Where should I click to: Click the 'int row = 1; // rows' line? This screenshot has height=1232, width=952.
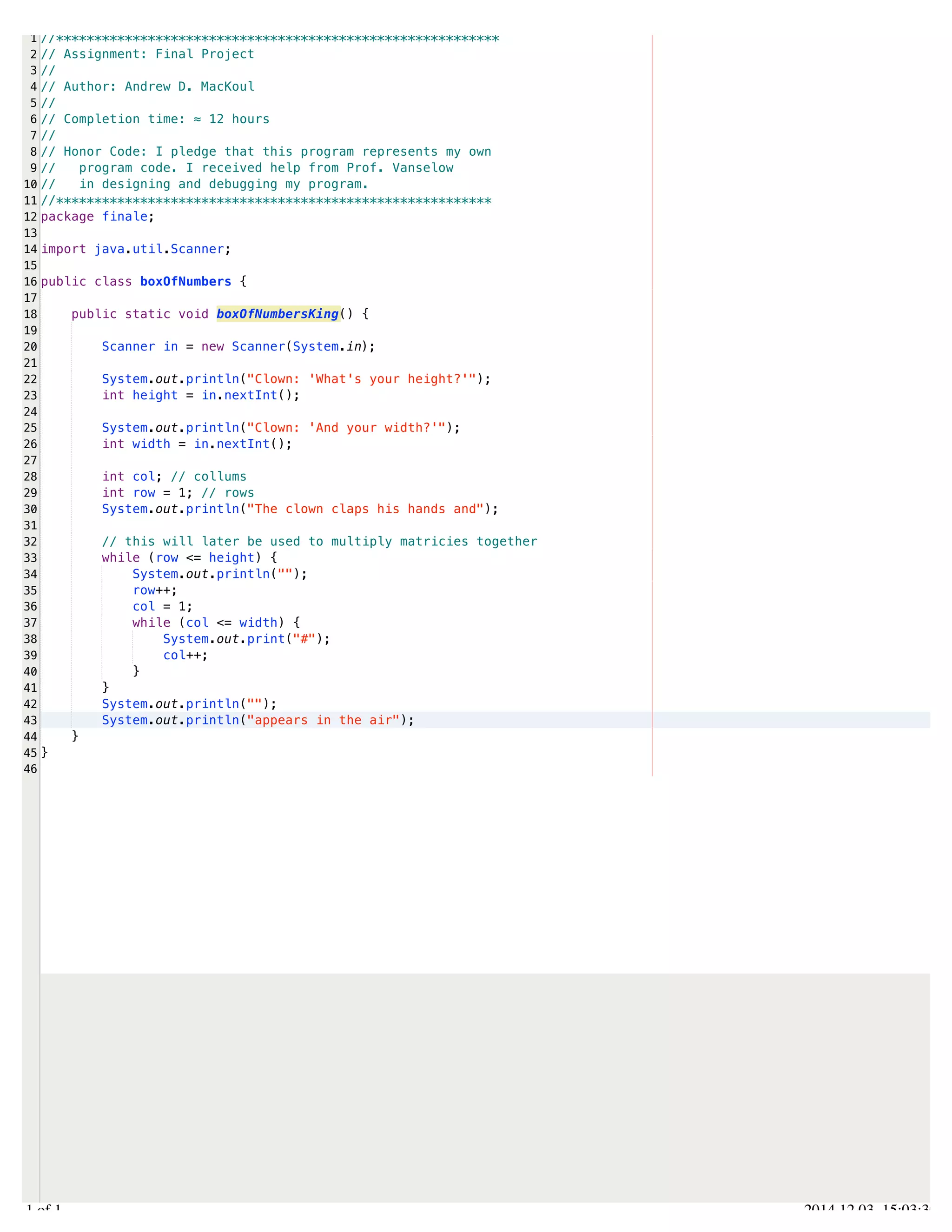[178, 493]
